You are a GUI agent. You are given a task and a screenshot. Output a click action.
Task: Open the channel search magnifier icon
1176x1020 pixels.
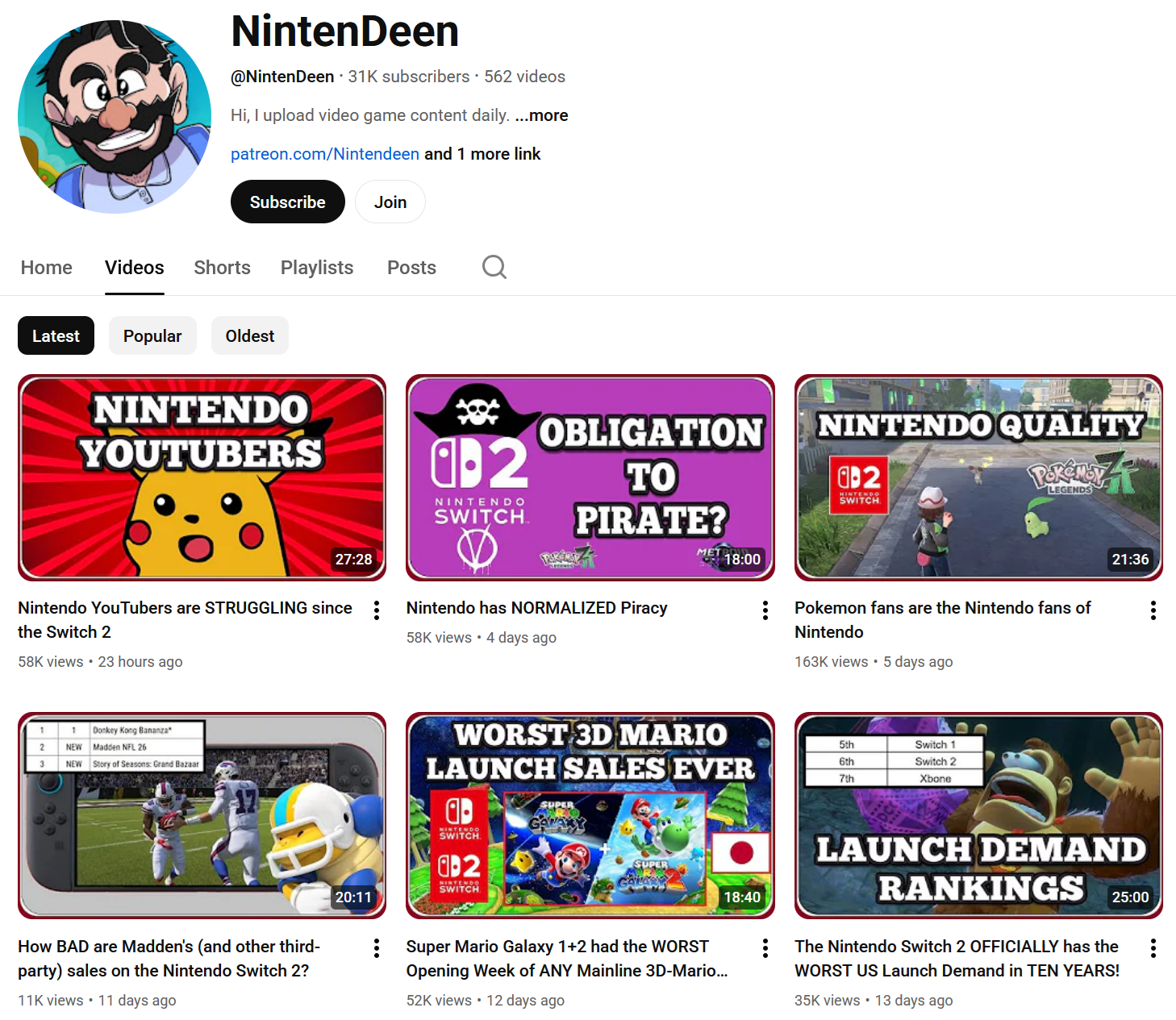[494, 267]
